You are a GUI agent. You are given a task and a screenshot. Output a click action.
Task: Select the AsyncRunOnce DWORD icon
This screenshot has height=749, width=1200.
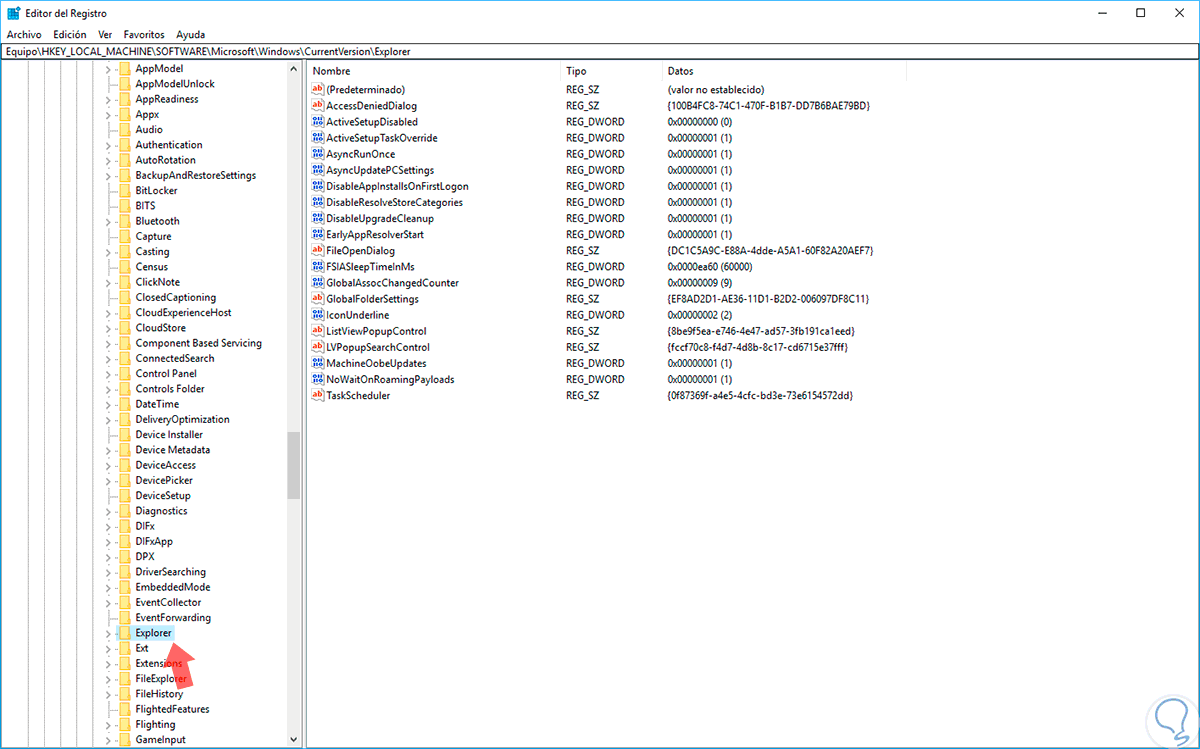click(x=318, y=154)
